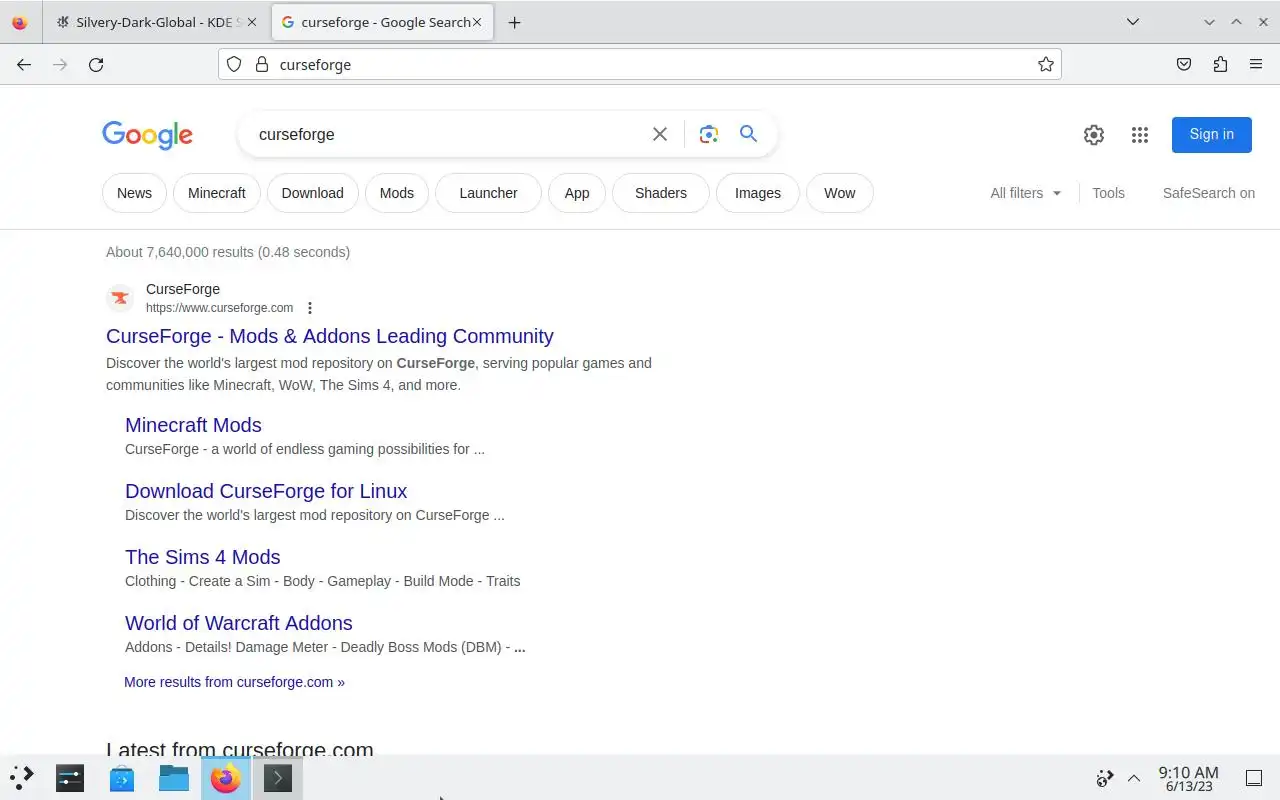Screen dimensions: 1280x800
Task: Filter results by Minecraft
Action: (217, 193)
